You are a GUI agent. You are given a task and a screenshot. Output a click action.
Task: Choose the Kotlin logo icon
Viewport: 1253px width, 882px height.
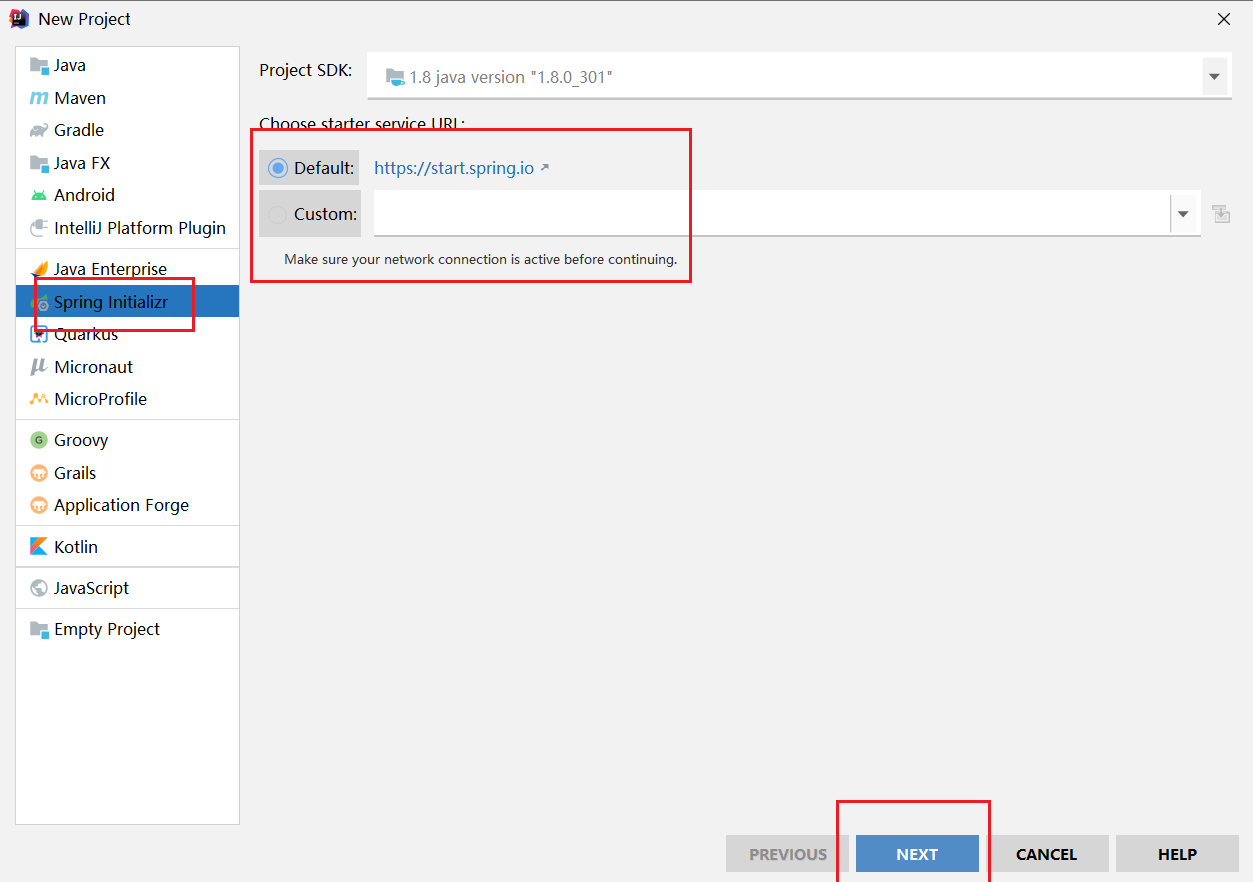click(39, 547)
